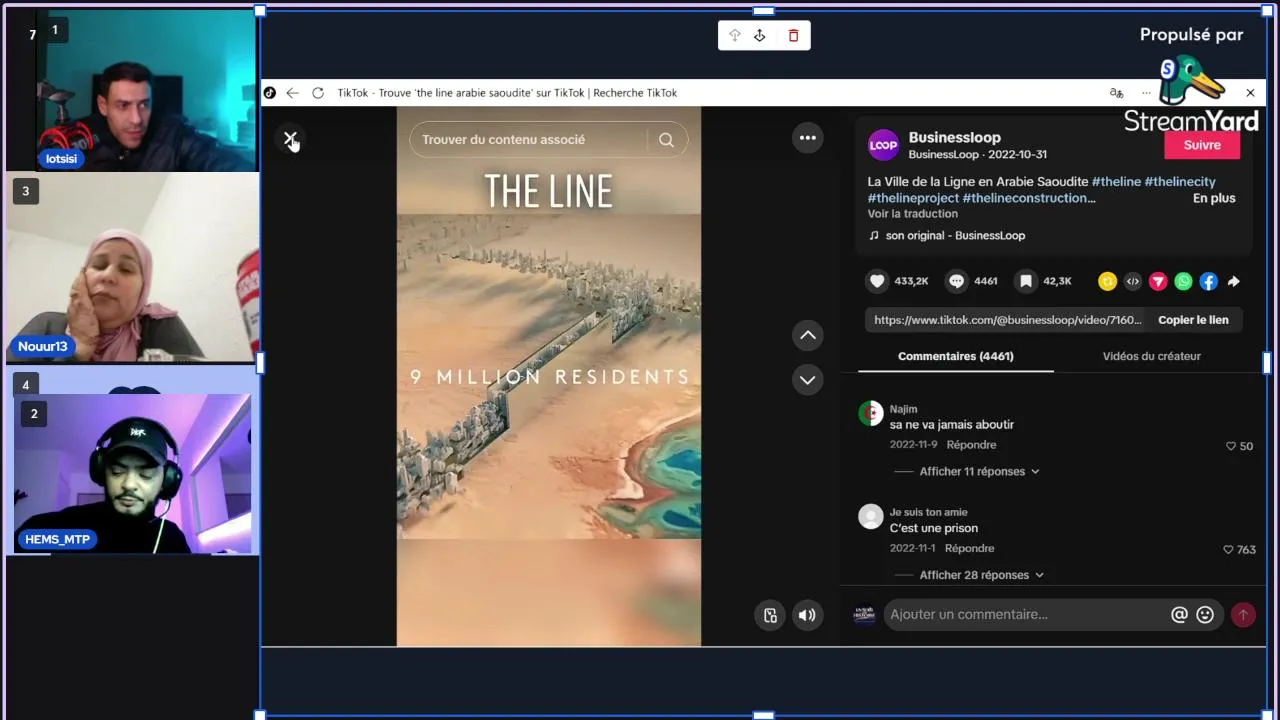Select the HEMS_MTP webcam tile
Viewport: 1280px width, 720px height.
coord(132,473)
